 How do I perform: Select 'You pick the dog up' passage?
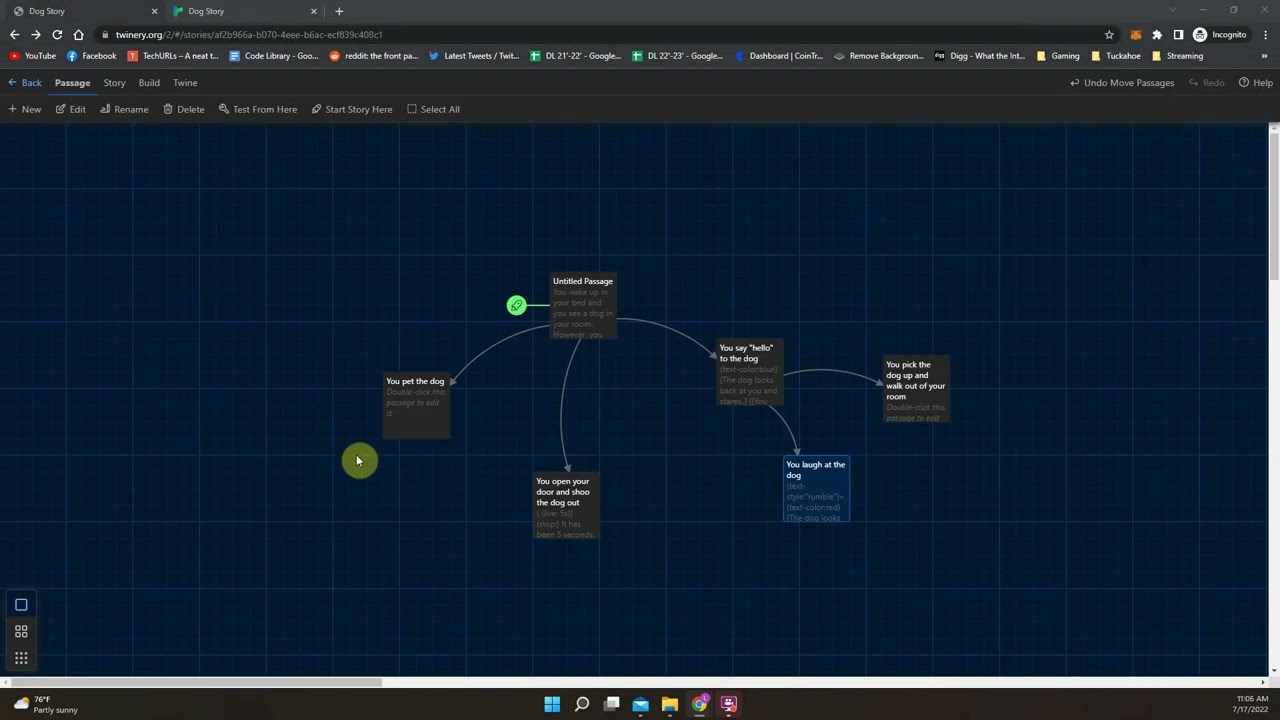[x=917, y=389]
